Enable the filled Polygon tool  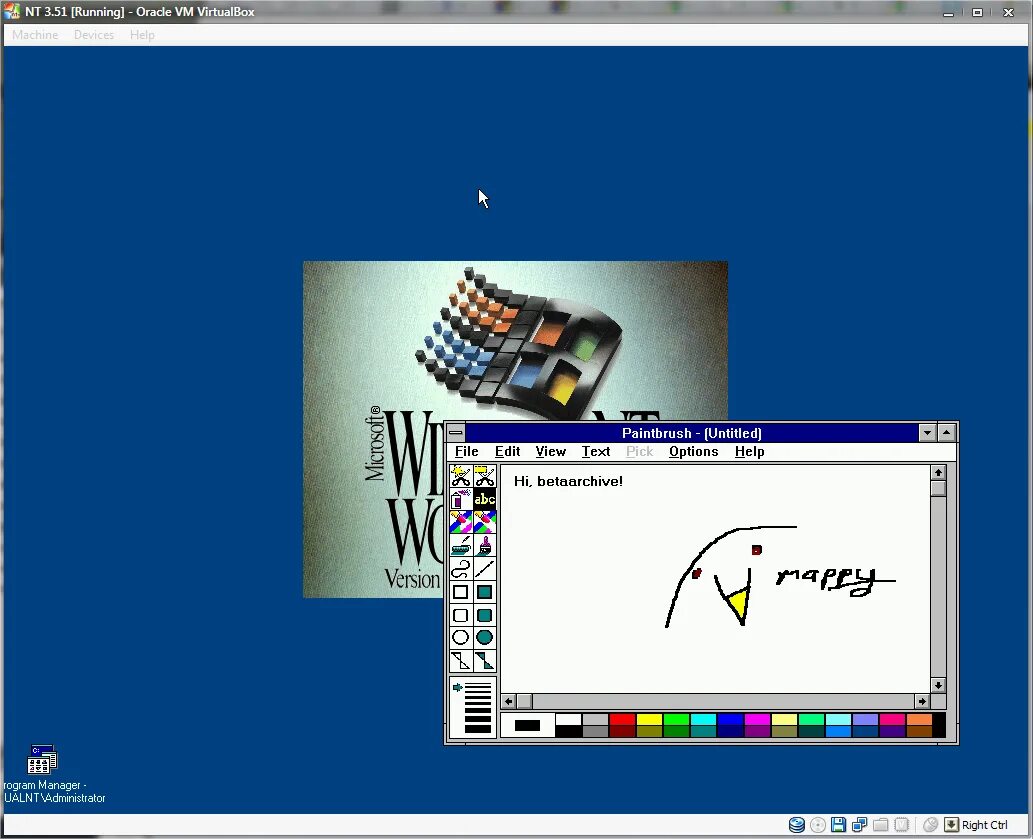click(483, 660)
